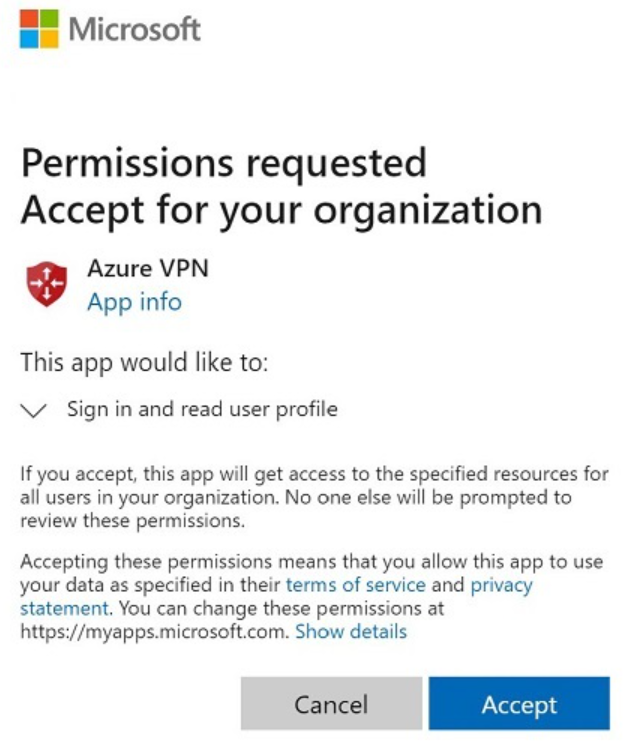
Task: Click the 'No one else will be prompted' sentence
Action: coord(440,497)
